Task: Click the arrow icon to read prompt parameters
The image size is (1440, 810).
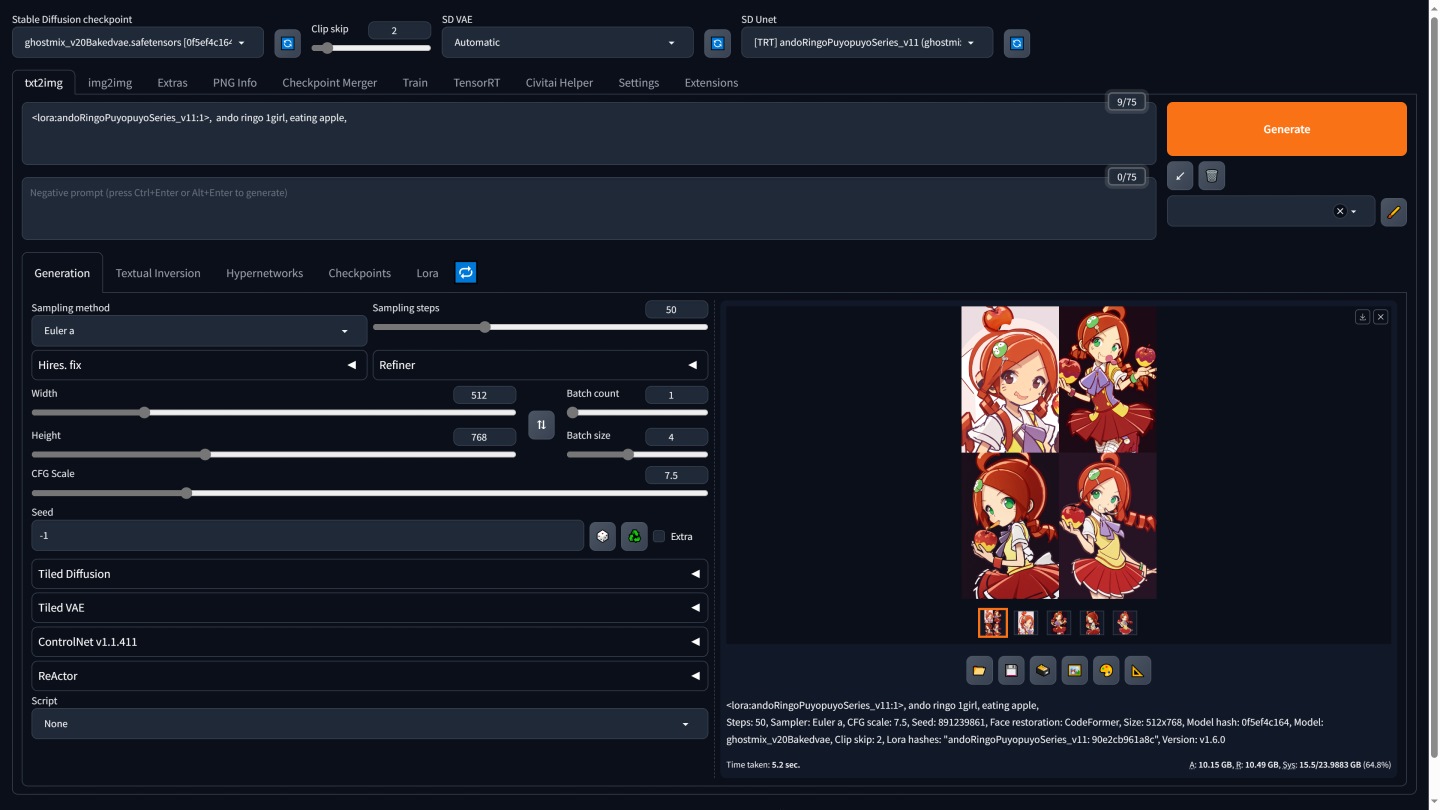Action: pos(1180,176)
